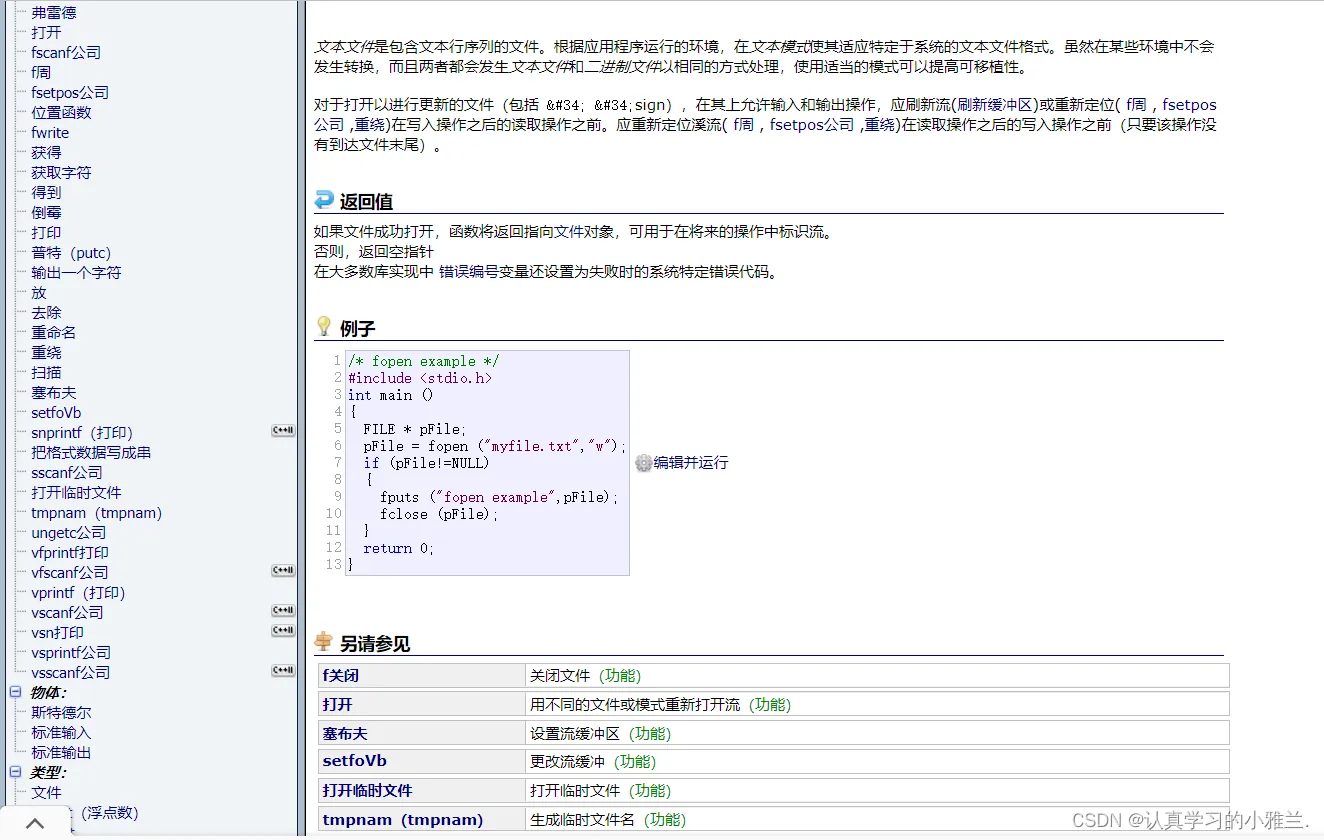Select 普特 (putc) in sidebar

(x=71, y=252)
